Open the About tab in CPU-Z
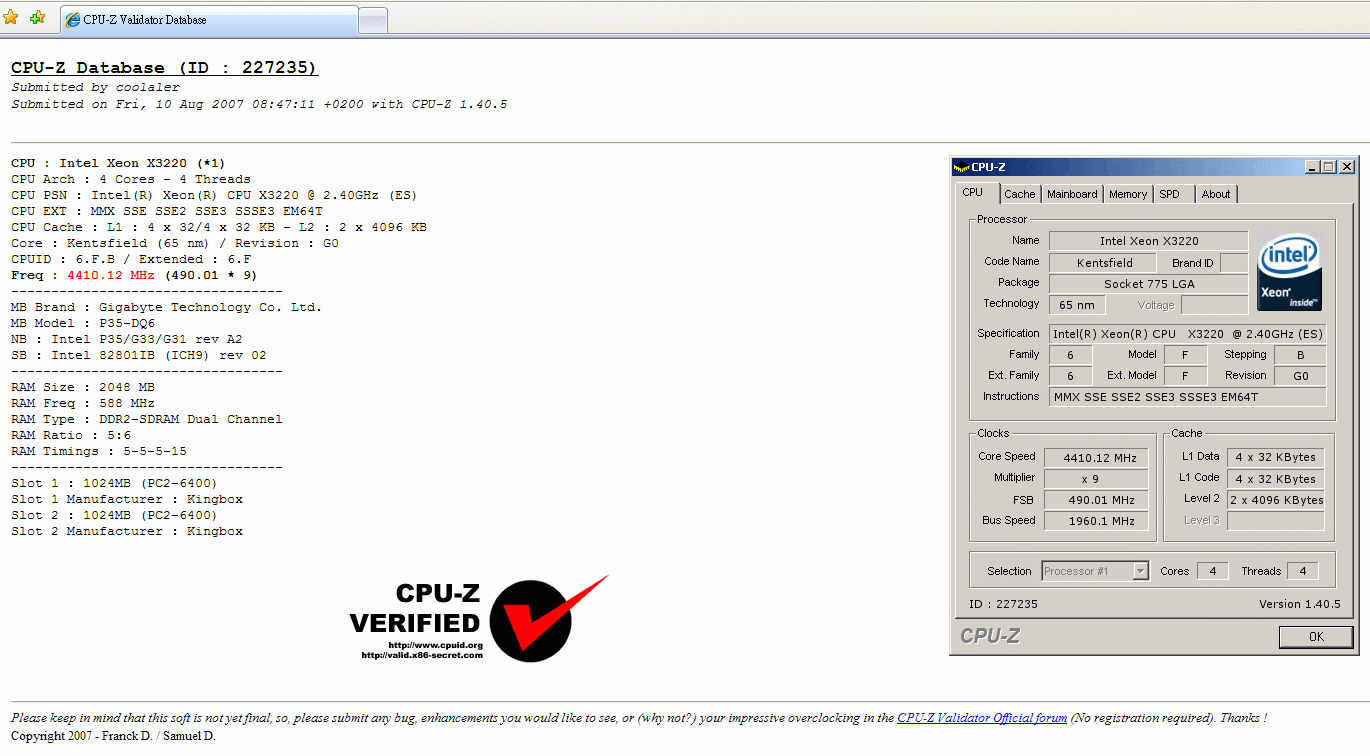The image size is (1370, 756). tap(1216, 193)
